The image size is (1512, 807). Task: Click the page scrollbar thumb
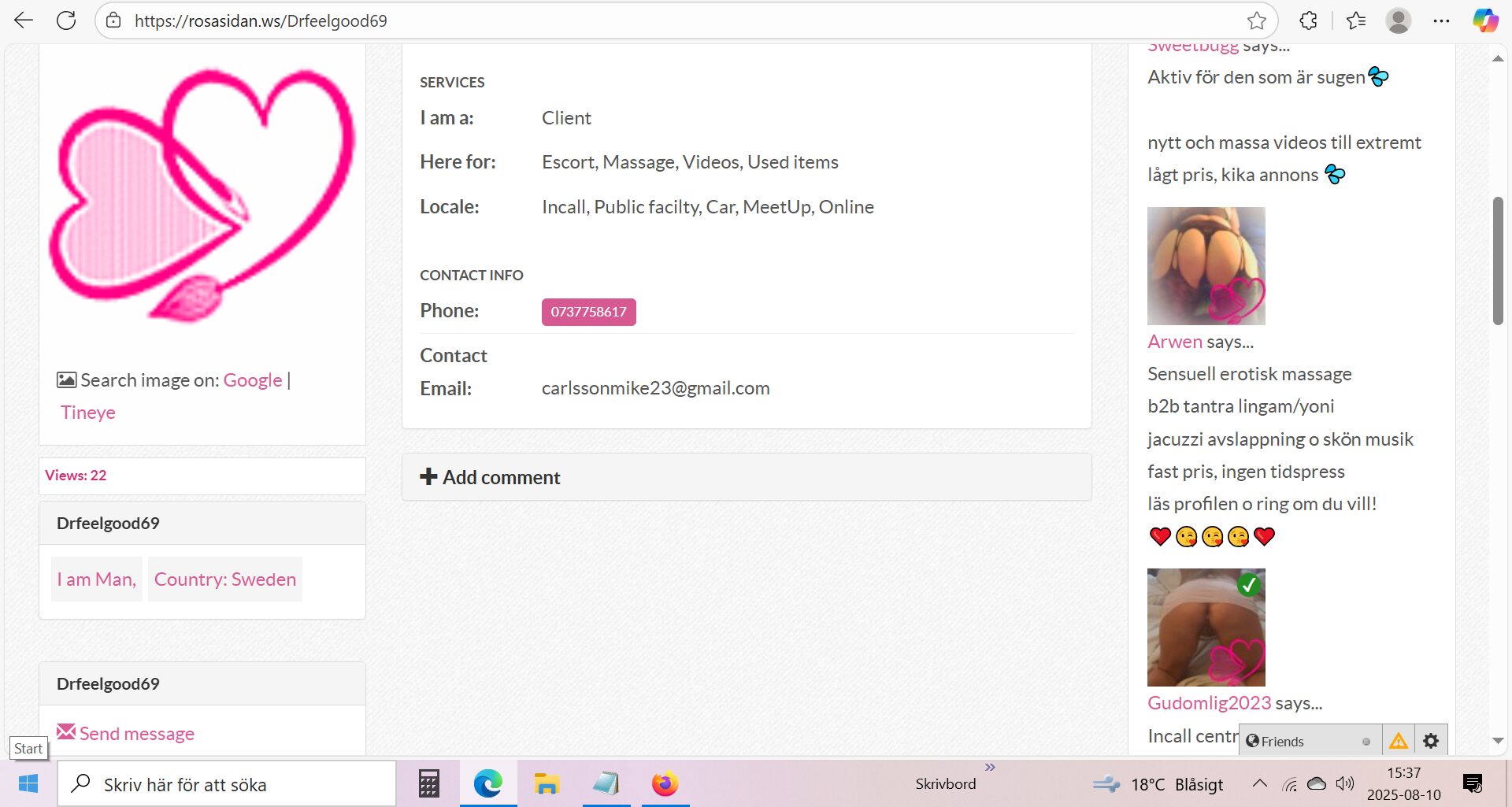coord(1498,260)
